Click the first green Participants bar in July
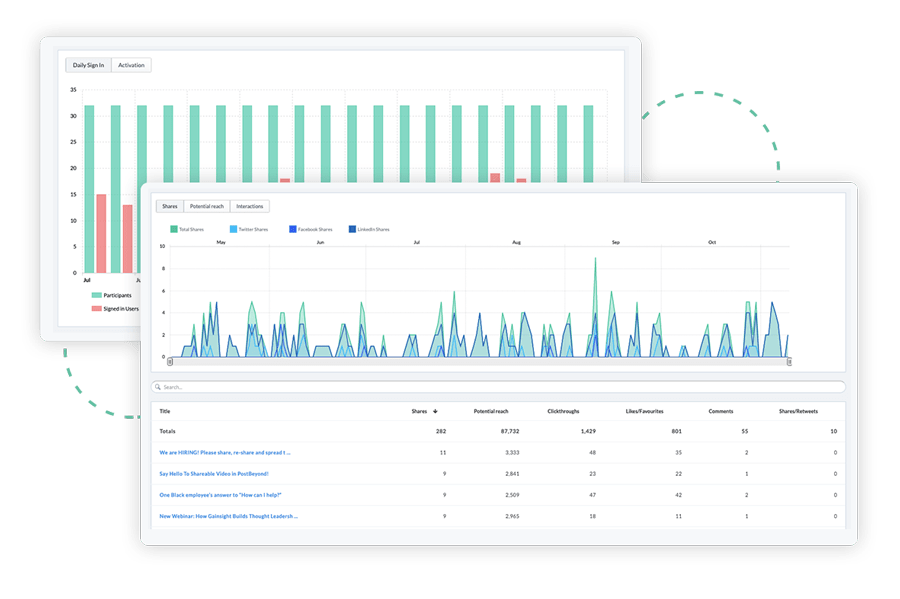 (x=89, y=189)
